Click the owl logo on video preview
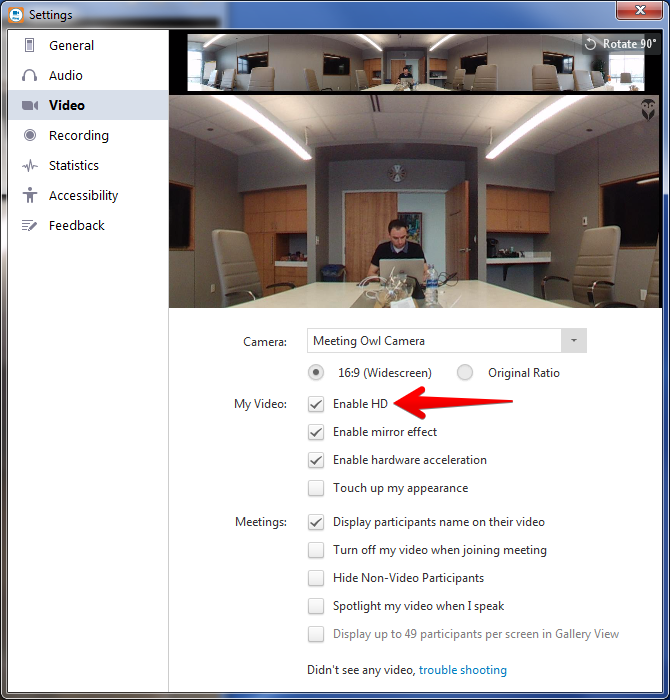Viewport: 670px width, 700px height. [648, 109]
